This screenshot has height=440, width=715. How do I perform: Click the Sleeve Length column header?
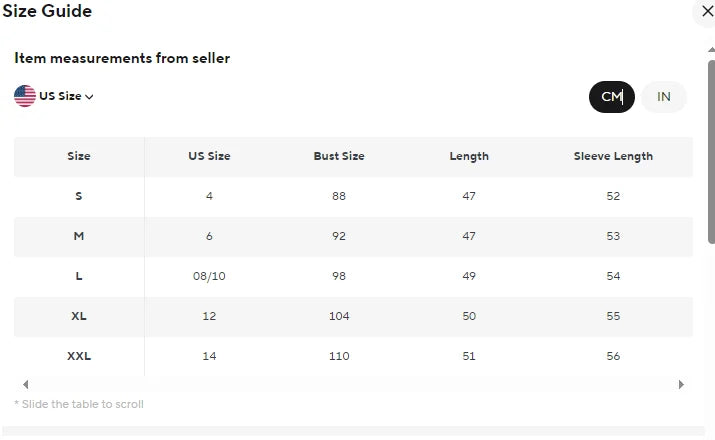[613, 156]
